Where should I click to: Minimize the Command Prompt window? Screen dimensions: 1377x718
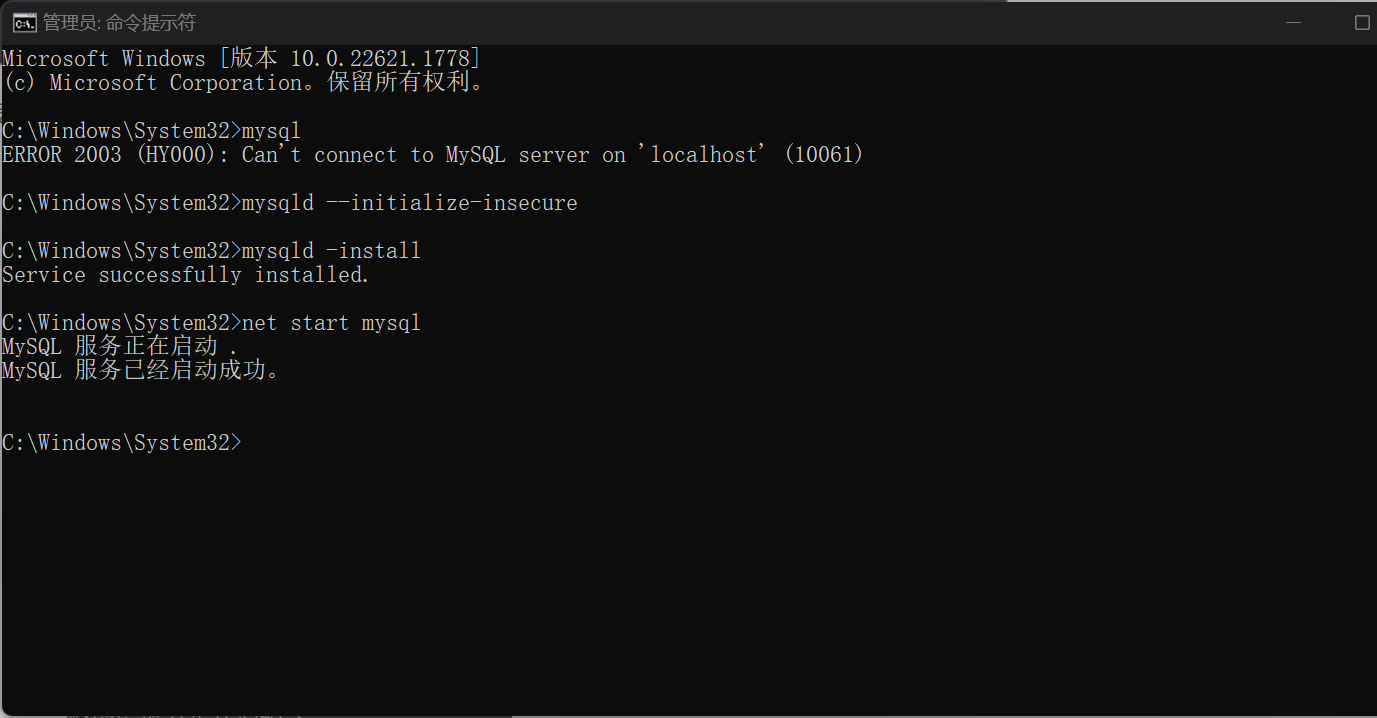1293,21
